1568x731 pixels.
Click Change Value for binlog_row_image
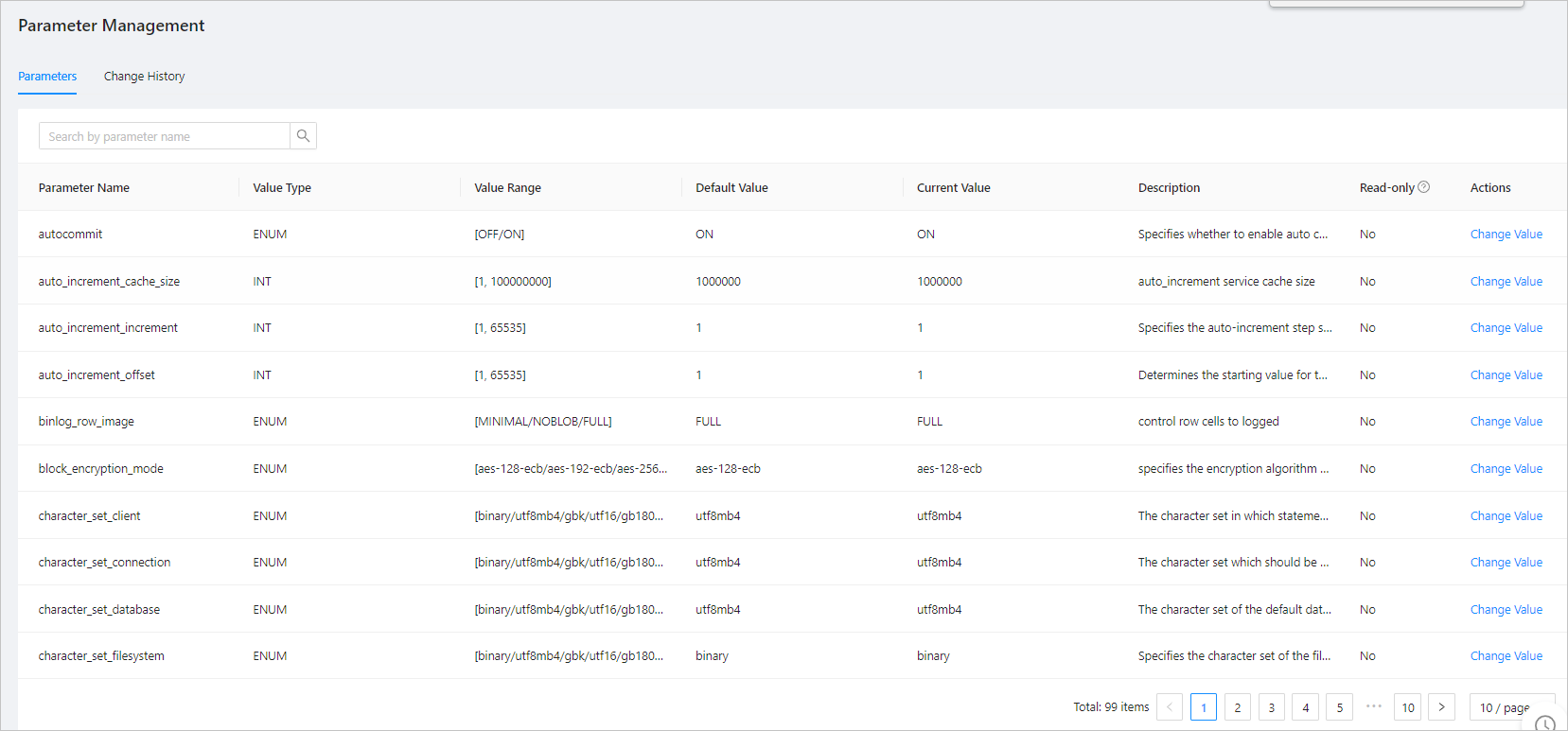tap(1506, 422)
